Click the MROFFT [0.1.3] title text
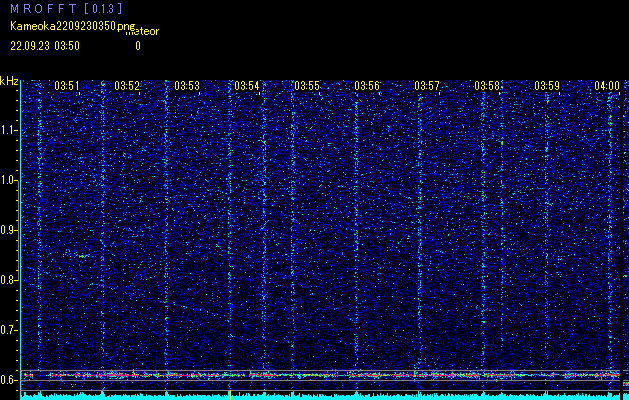Screen dimensions: 629x400 [66, 8]
